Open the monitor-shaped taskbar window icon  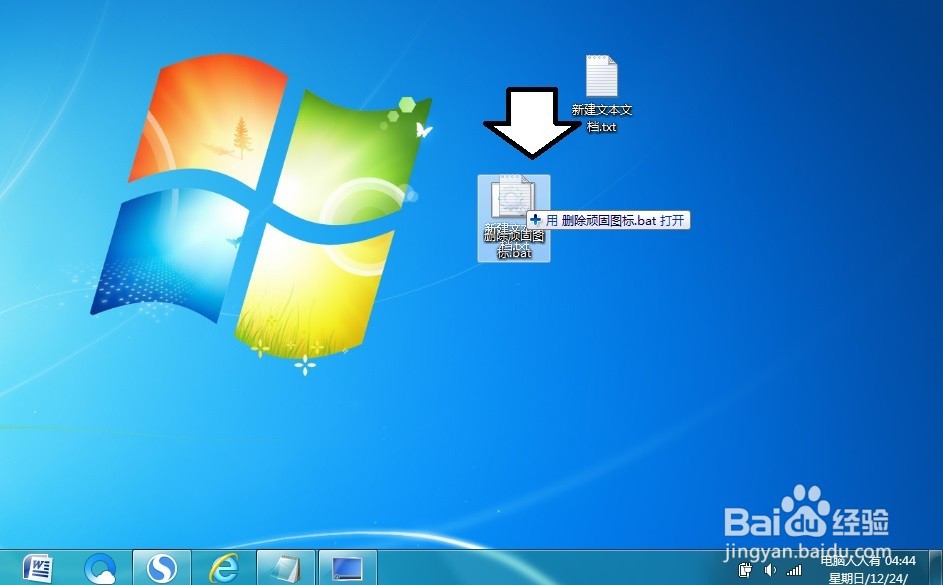(x=348, y=568)
